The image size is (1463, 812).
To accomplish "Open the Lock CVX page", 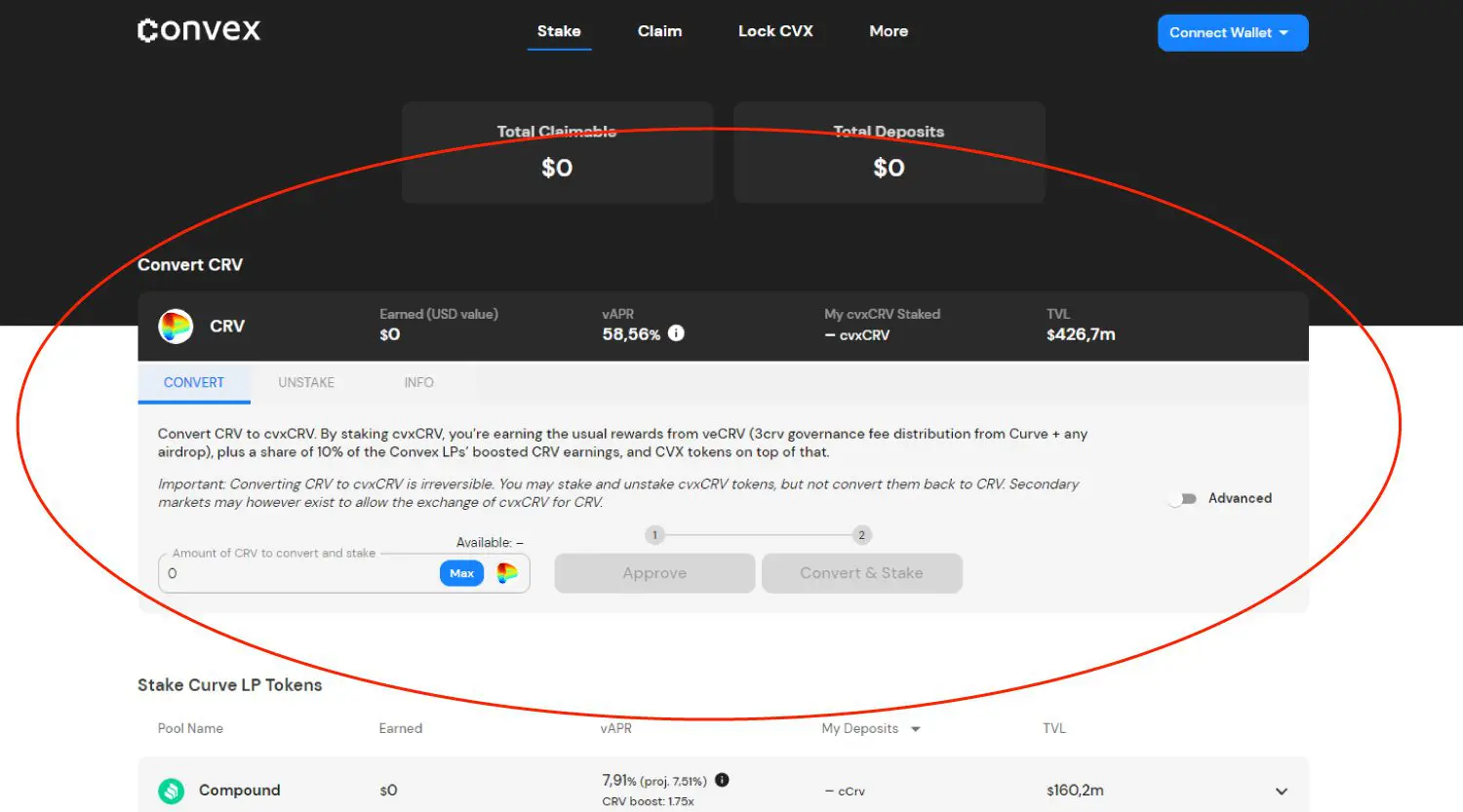I will click(775, 31).
